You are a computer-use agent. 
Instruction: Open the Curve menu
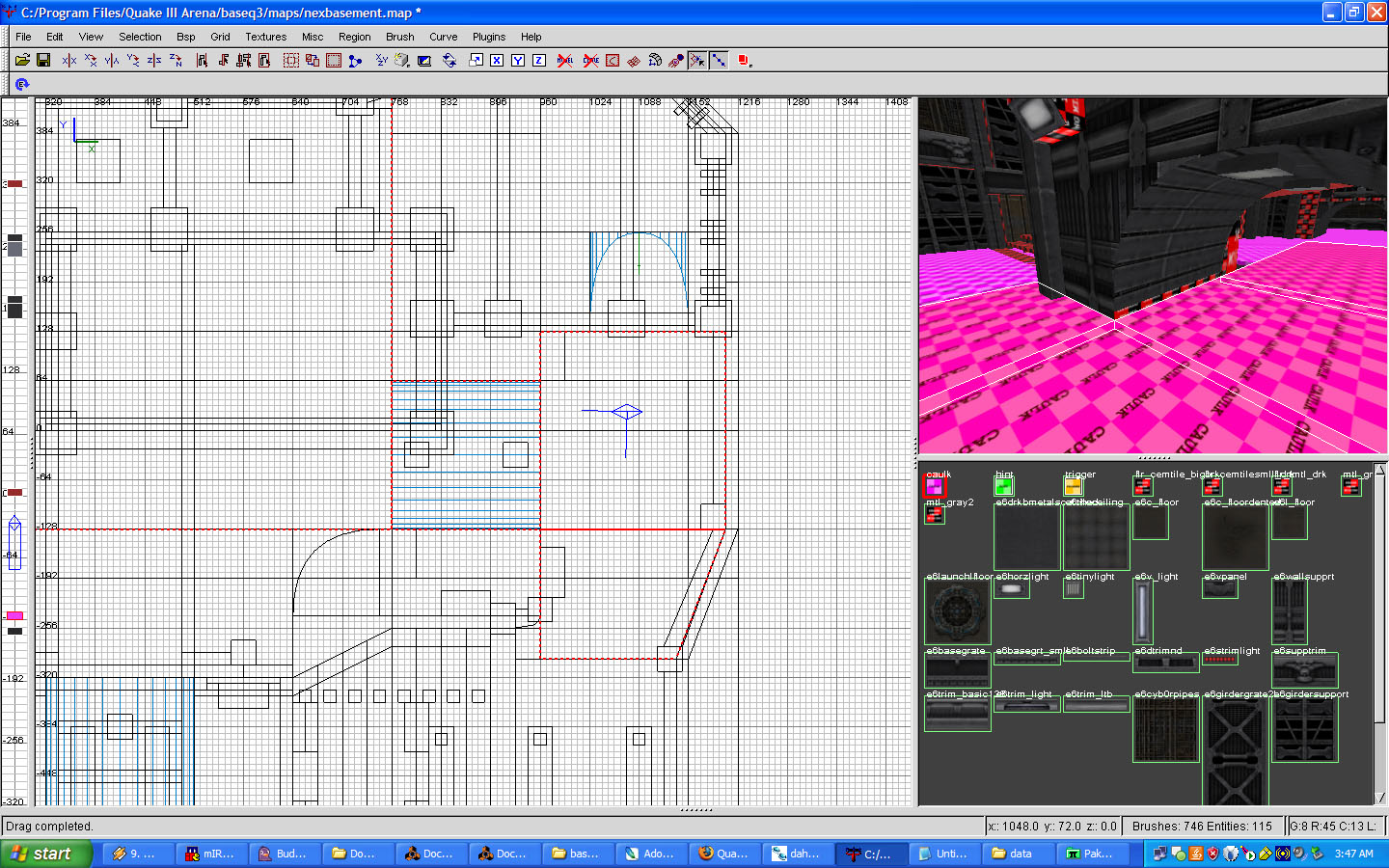[x=443, y=37]
